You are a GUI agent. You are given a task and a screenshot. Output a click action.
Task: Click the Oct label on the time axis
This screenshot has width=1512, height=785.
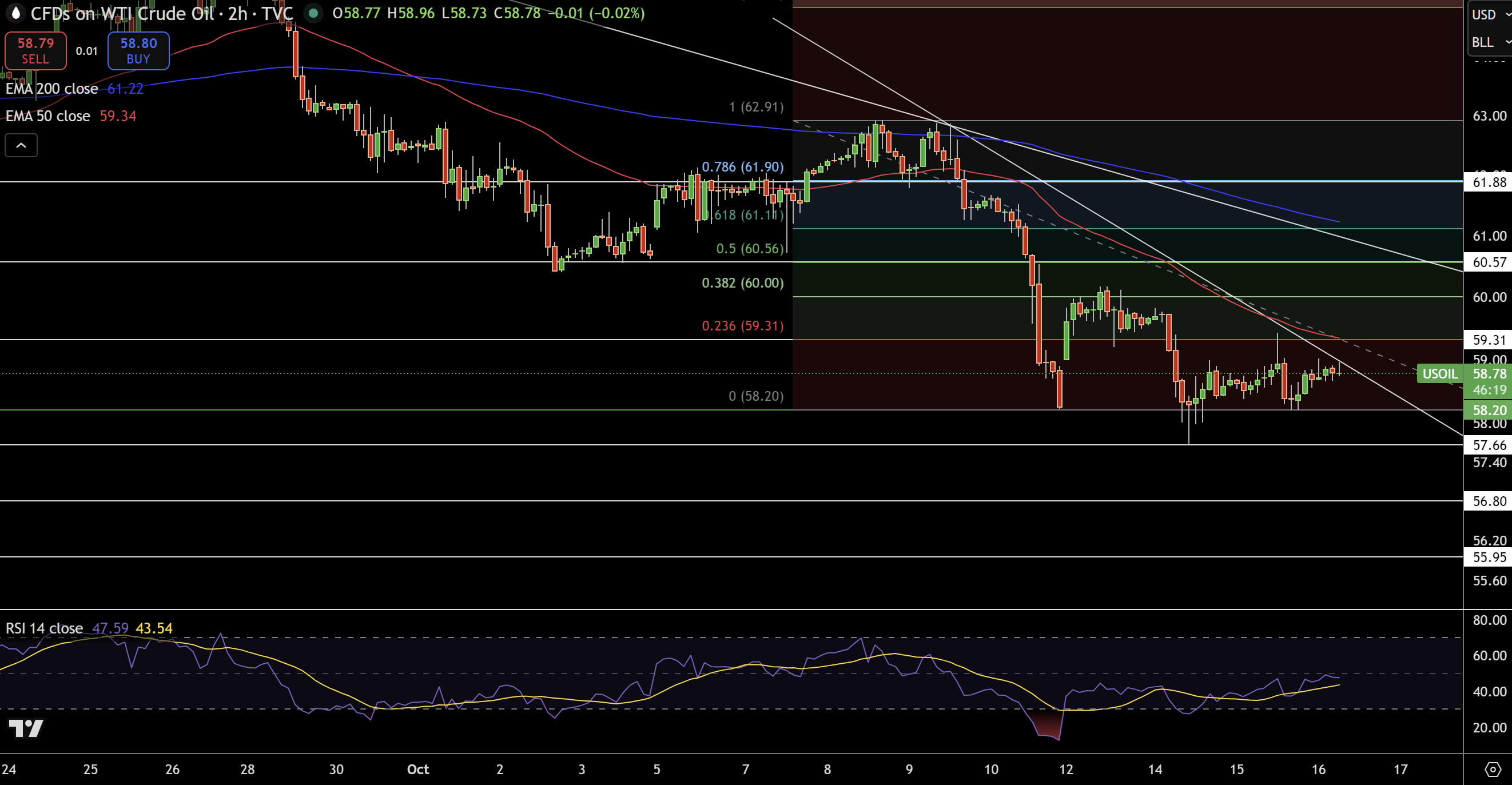418,769
